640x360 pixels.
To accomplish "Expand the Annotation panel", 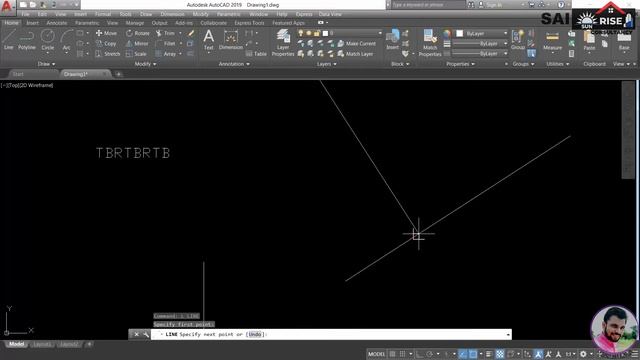I will (234, 64).
